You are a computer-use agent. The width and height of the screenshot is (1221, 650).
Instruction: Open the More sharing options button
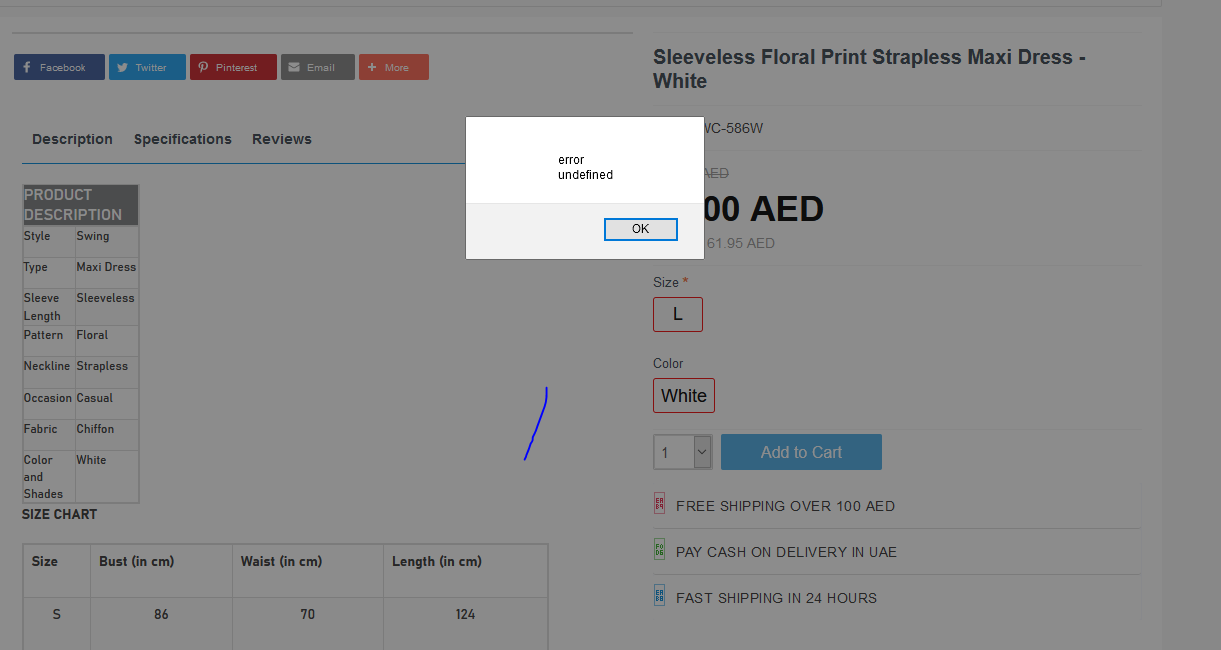[394, 67]
